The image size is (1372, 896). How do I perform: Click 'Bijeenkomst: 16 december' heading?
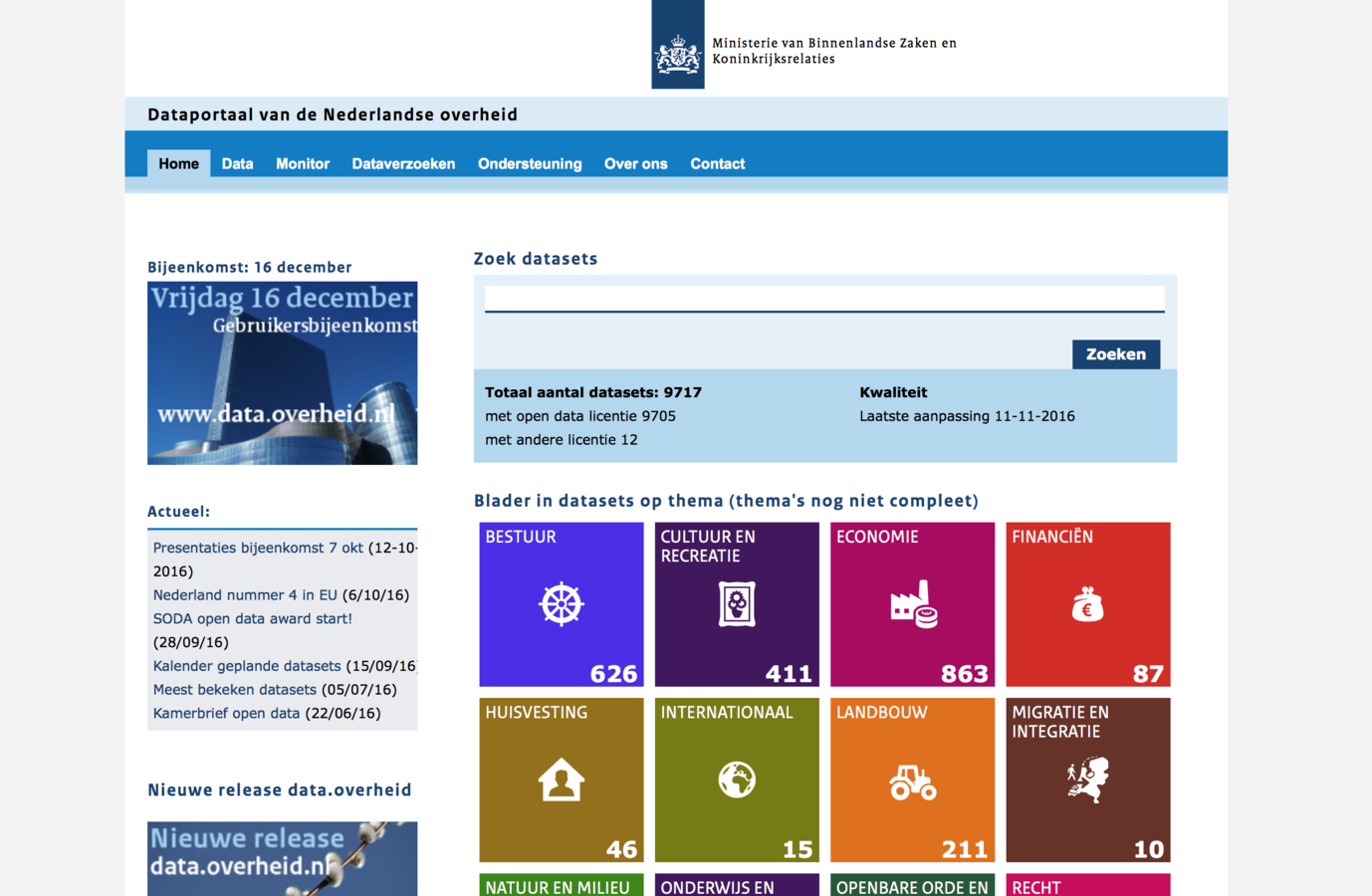click(x=250, y=267)
